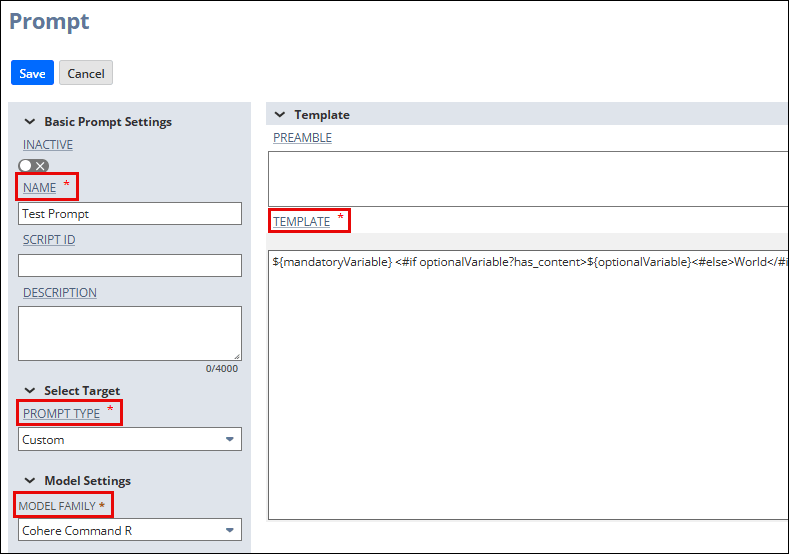789x554 pixels.
Task: Click inside the Preamble text box
Action: [528, 179]
